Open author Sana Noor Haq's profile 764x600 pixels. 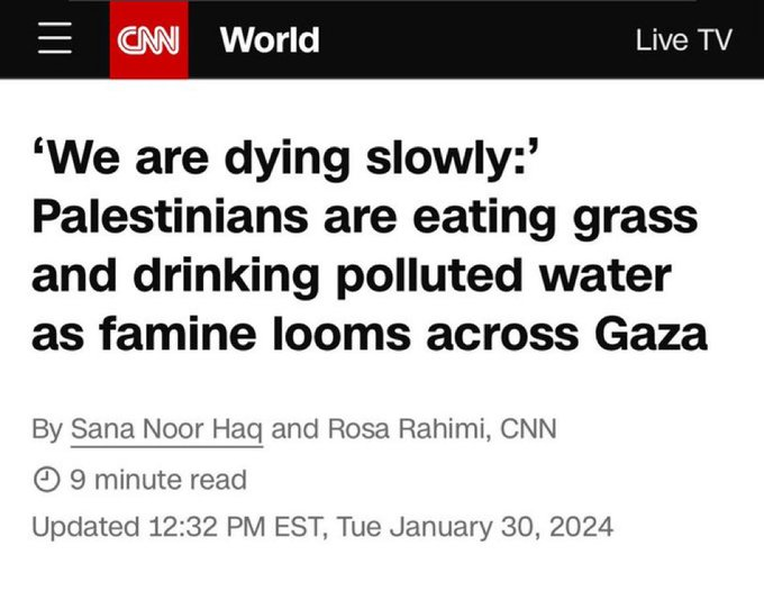[x=167, y=429]
